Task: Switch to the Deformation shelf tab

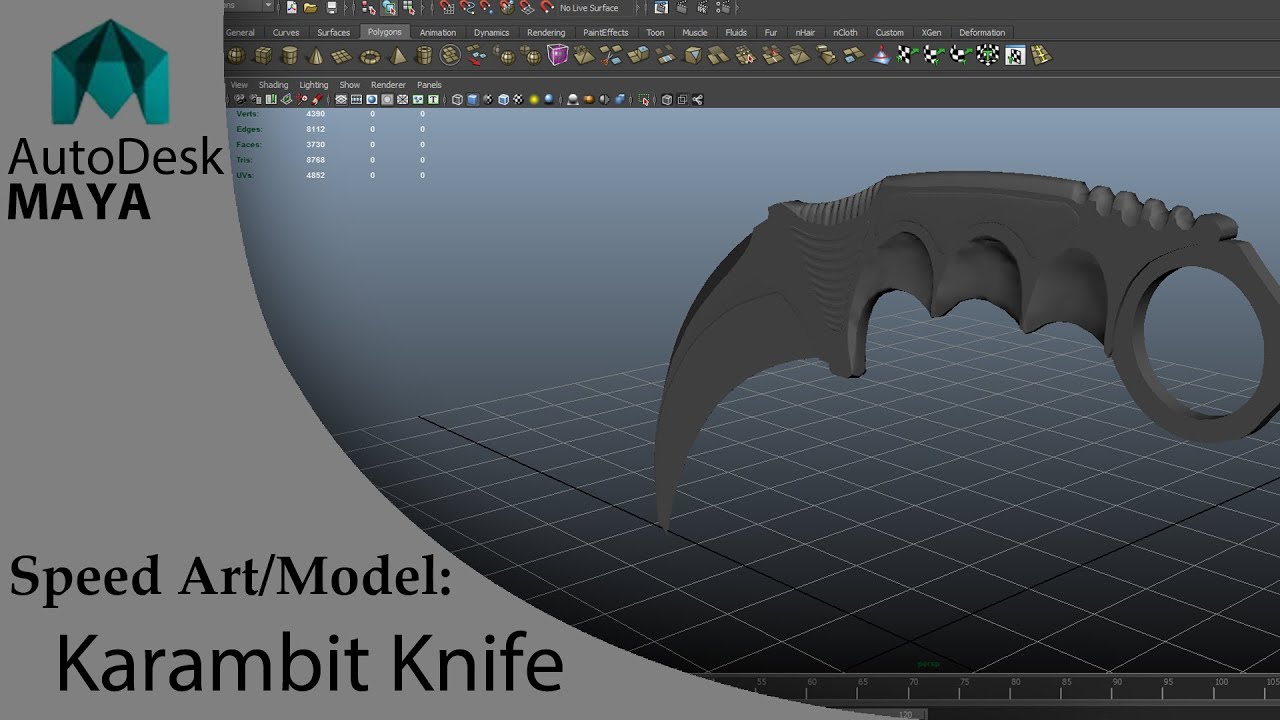Action: pos(982,32)
